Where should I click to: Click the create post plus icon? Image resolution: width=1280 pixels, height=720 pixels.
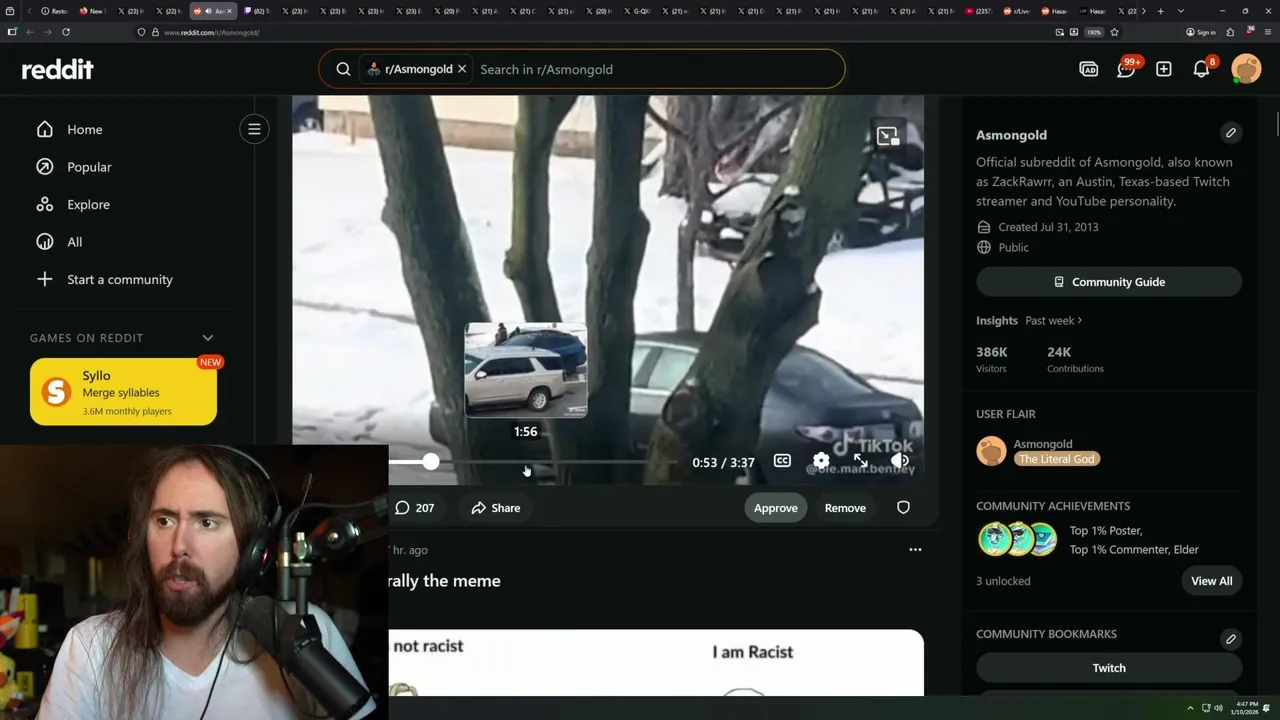point(1164,69)
